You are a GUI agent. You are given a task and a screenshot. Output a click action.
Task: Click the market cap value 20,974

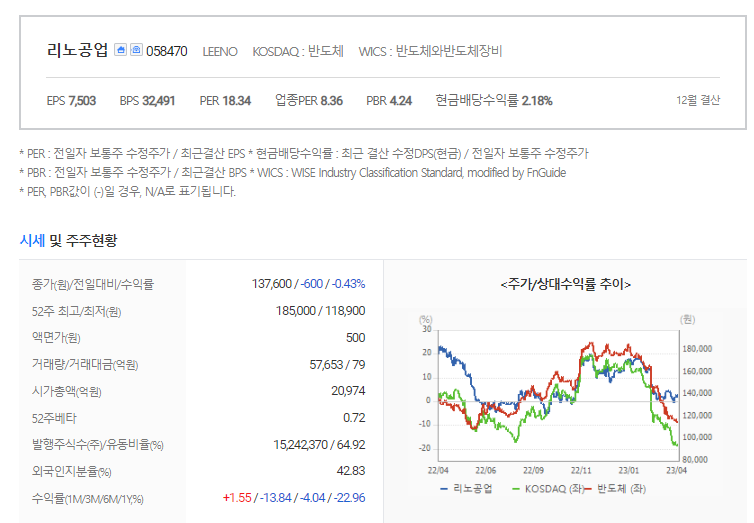pos(348,391)
